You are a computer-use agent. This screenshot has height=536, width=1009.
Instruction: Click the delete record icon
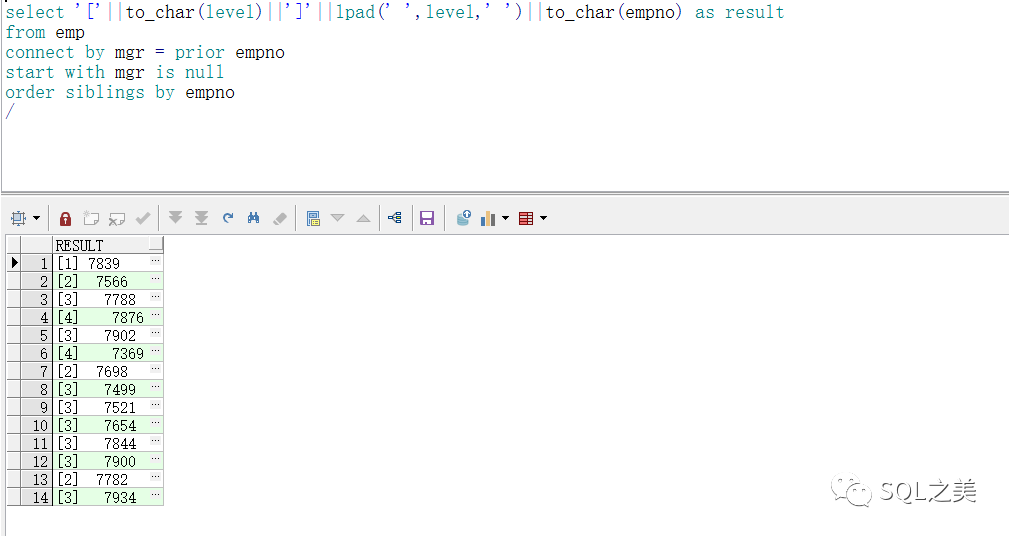click(116, 219)
